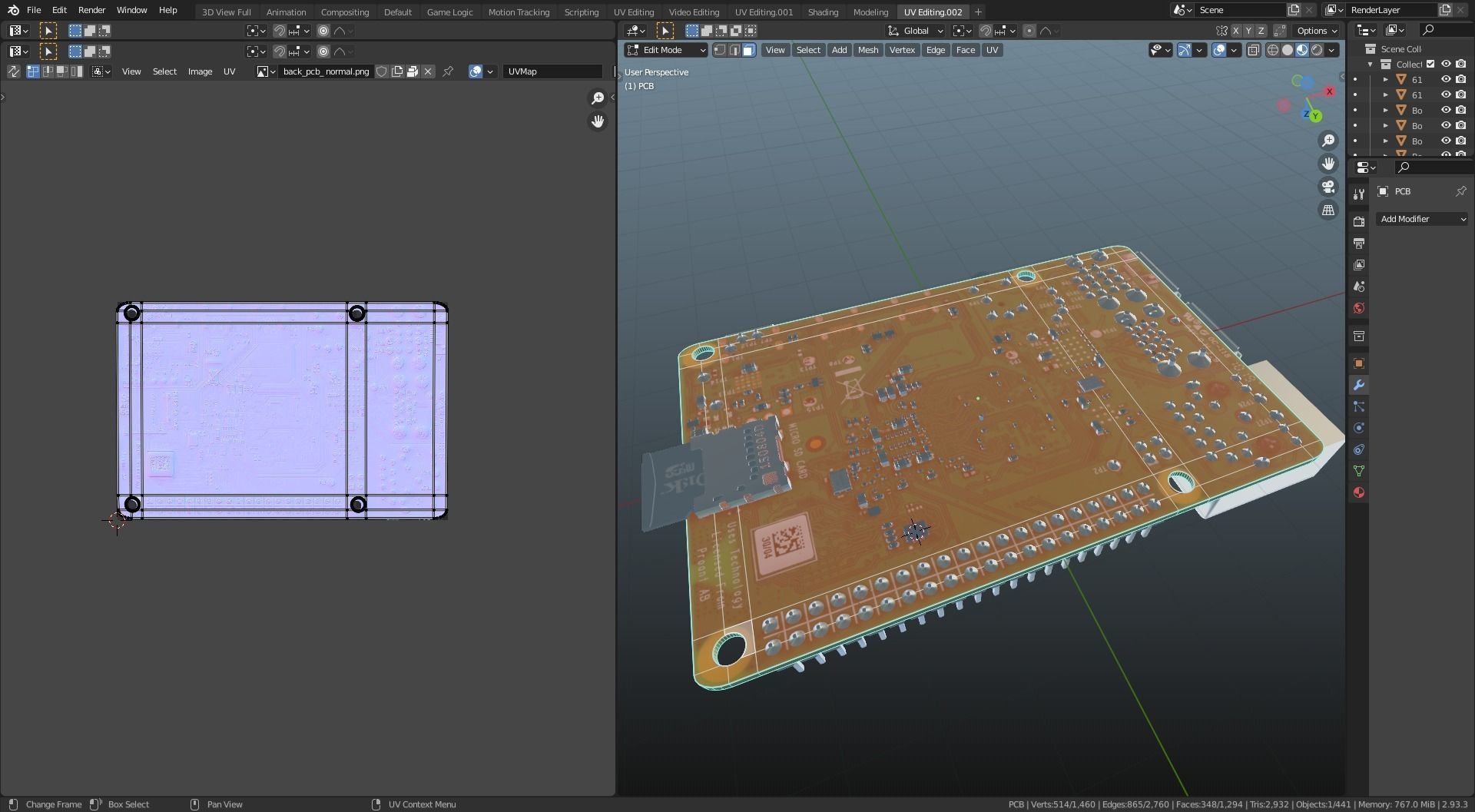Viewport: 1475px width, 812px height.
Task: Open the viewport shading options dropdown arrow
Action: [x=1332, y=50]
